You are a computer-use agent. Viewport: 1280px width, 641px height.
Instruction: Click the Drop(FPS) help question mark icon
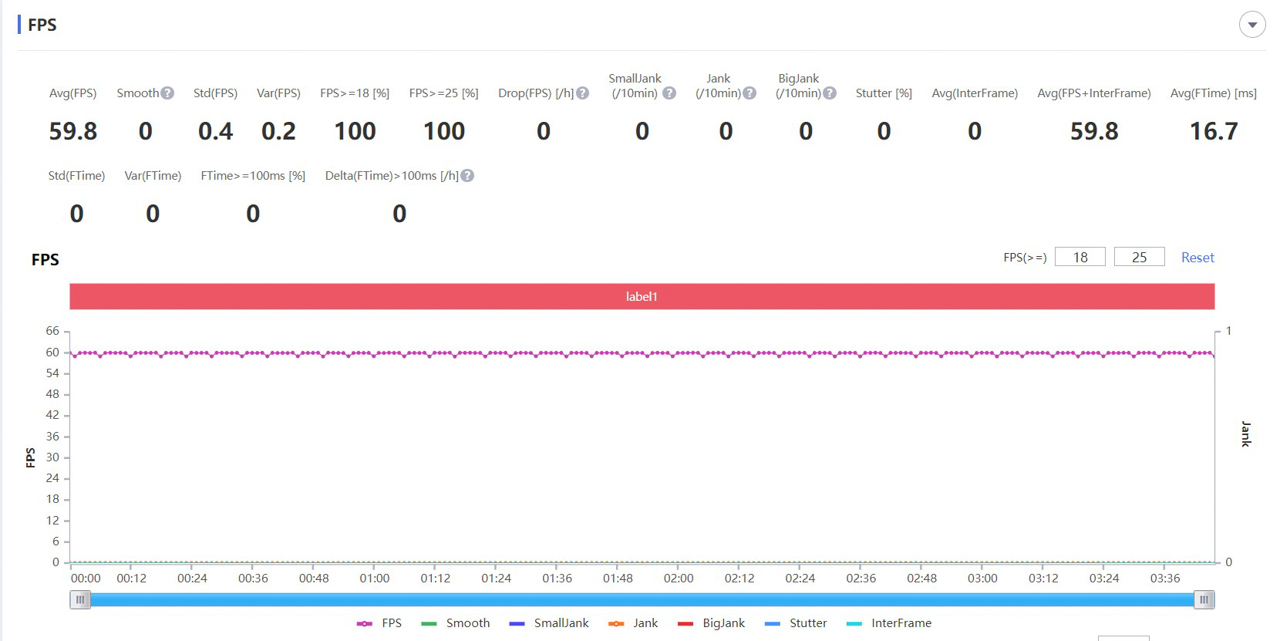click(x=582, y=93)
